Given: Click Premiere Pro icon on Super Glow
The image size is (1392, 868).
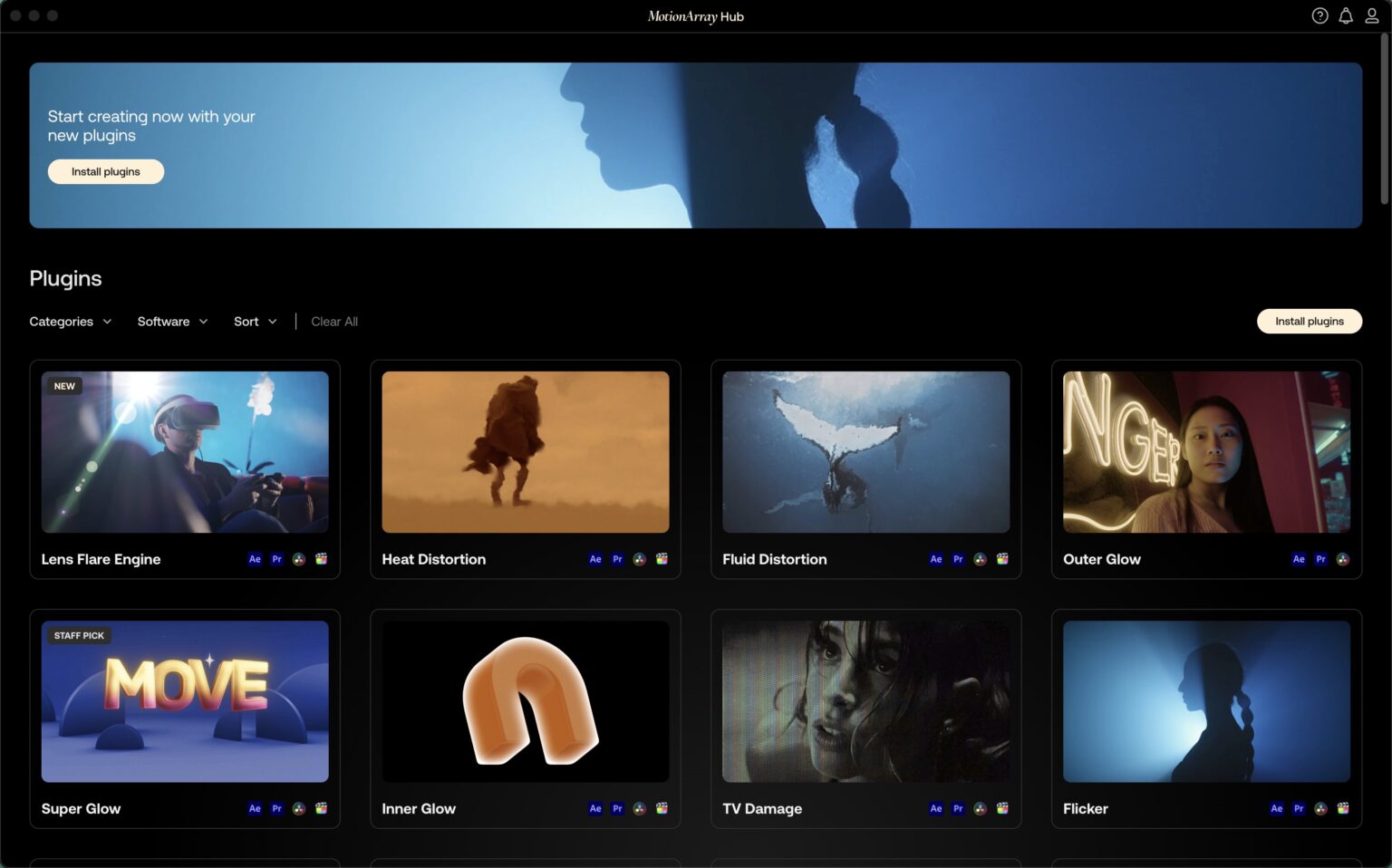Looking at the screenshot, I should (x=276, y=808).
